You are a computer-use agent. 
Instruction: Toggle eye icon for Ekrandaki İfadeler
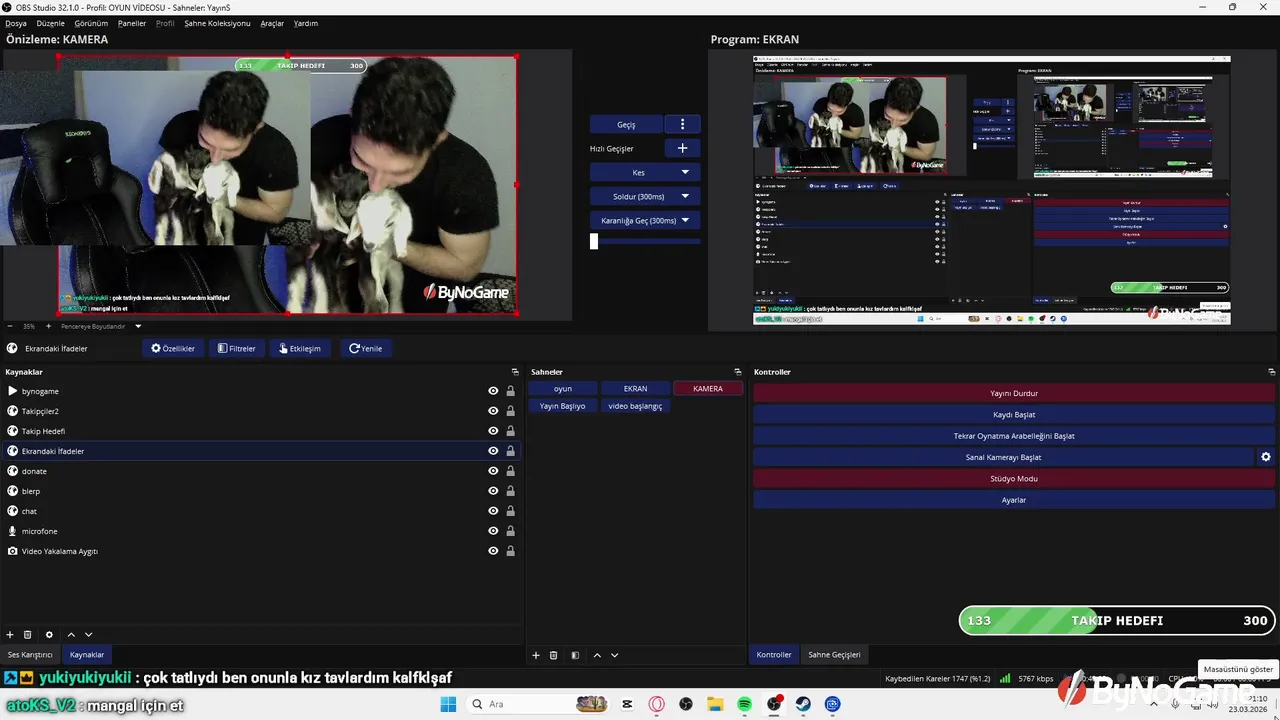point(493,451)
